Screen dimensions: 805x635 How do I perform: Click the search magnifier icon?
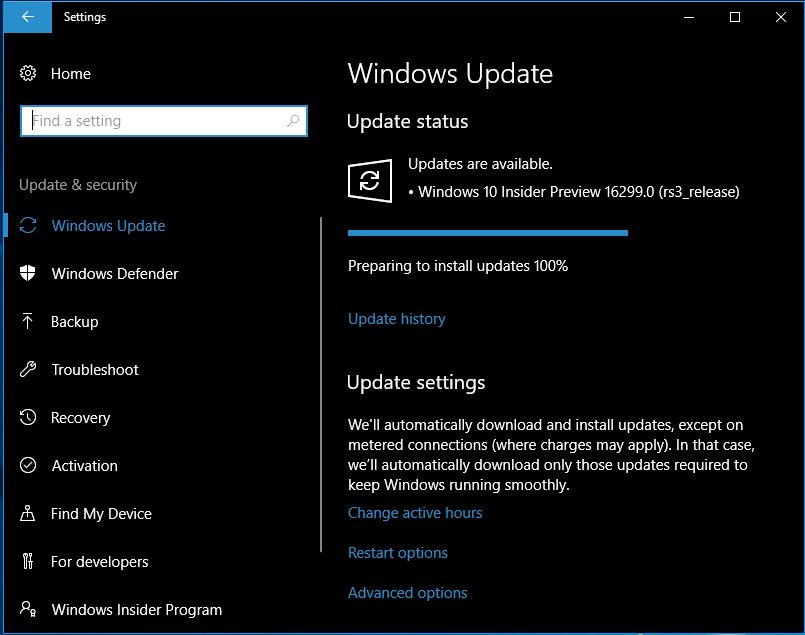point(293,121)
